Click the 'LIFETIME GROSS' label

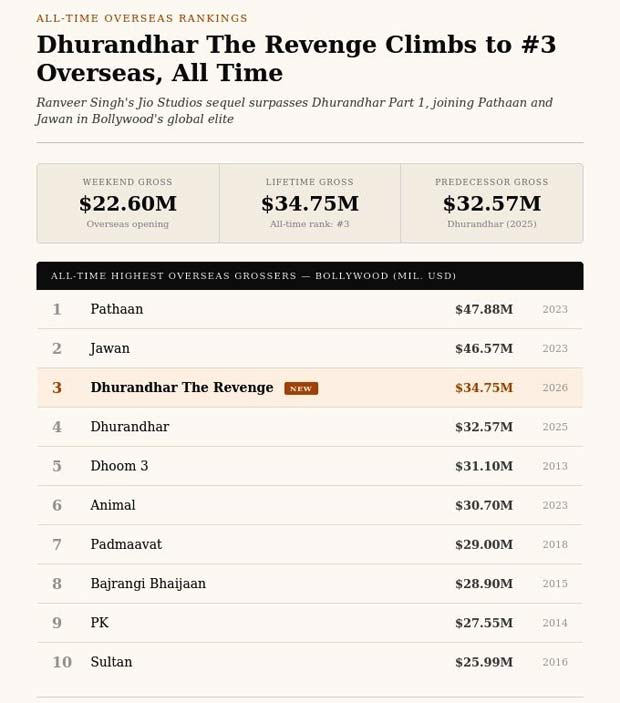pyautogui.click(x=309, y=182)
